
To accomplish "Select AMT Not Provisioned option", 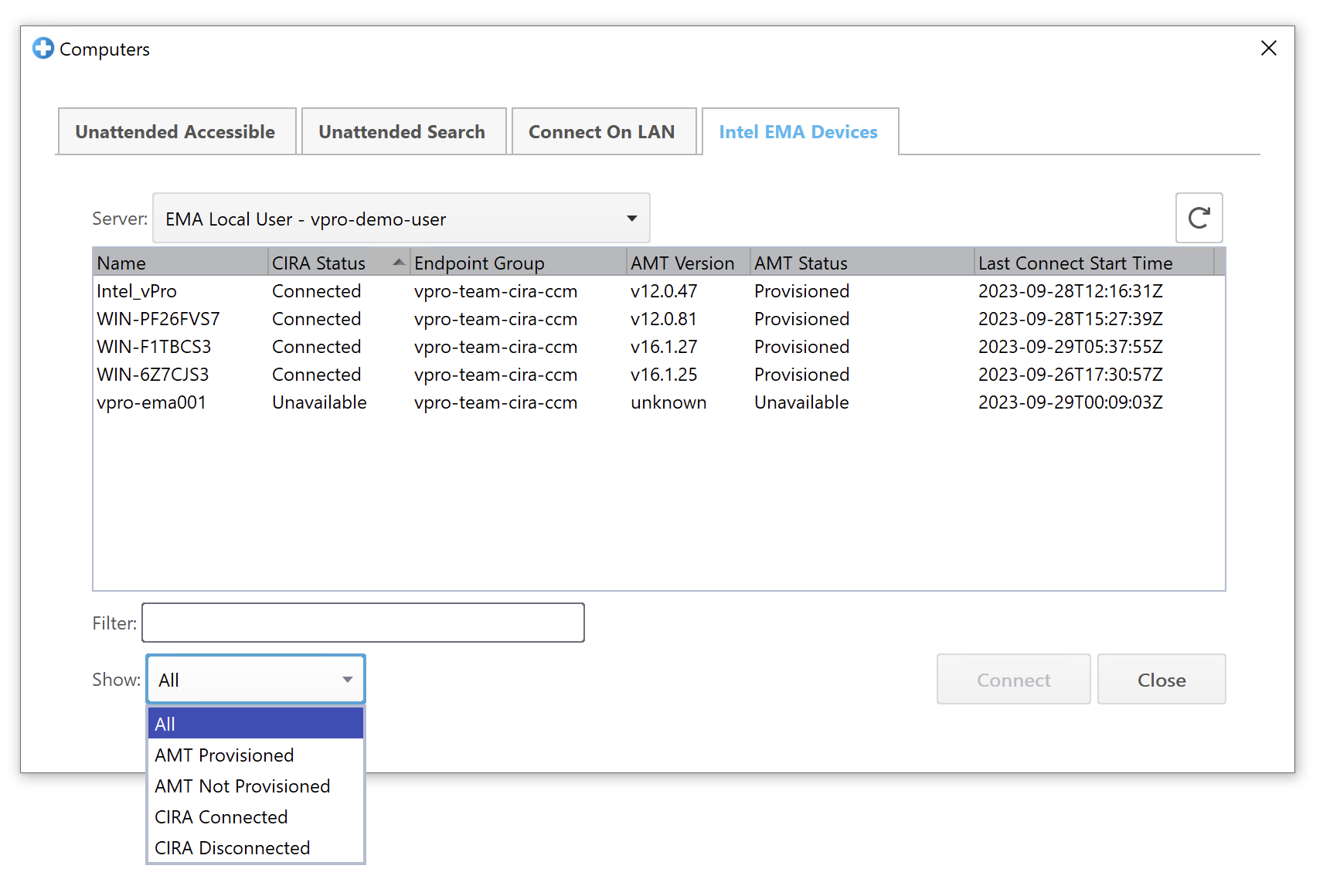I will 242,786.
